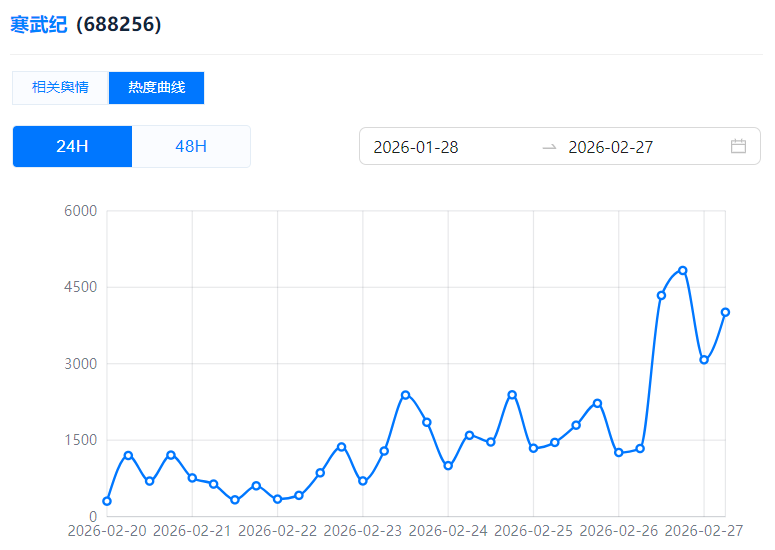The width and height of the screenshot is (775, 550).
Task: Click the 6000 y-axis label
Action: (80, 211)
